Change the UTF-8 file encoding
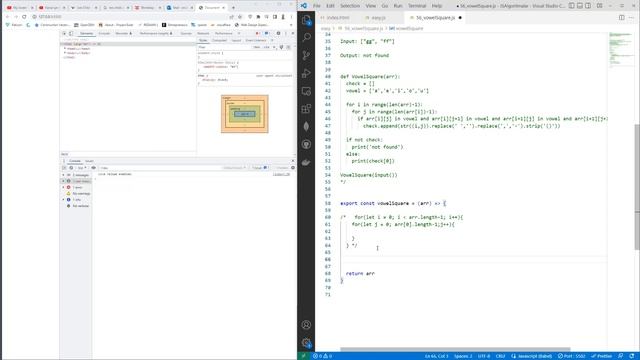This screenshot has height=360, width=640. pyautogui.click(x=484, y=356)
